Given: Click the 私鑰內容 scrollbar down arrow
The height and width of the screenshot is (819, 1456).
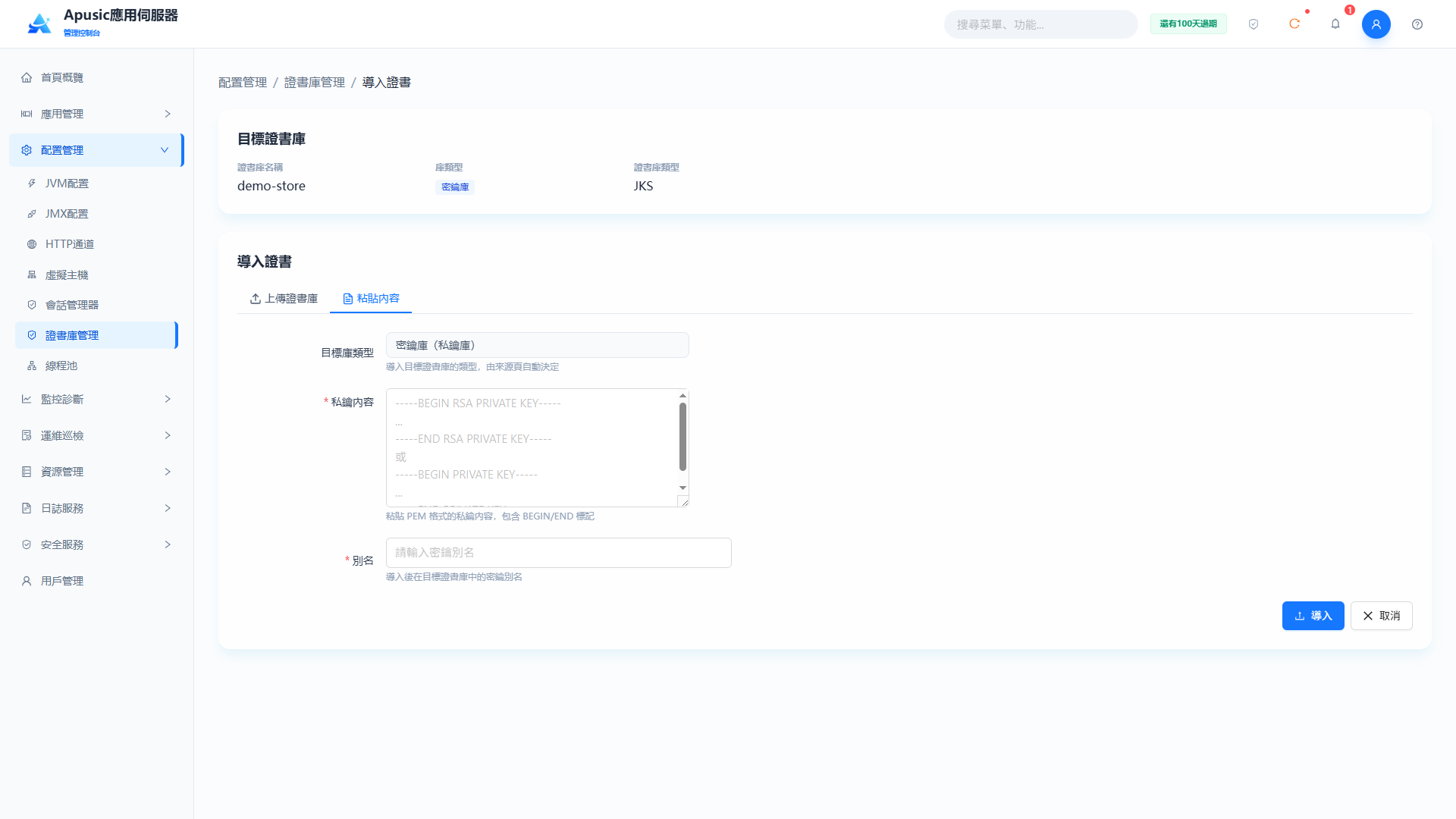Looking at the screenshot, I should click(x=682, y=488).
